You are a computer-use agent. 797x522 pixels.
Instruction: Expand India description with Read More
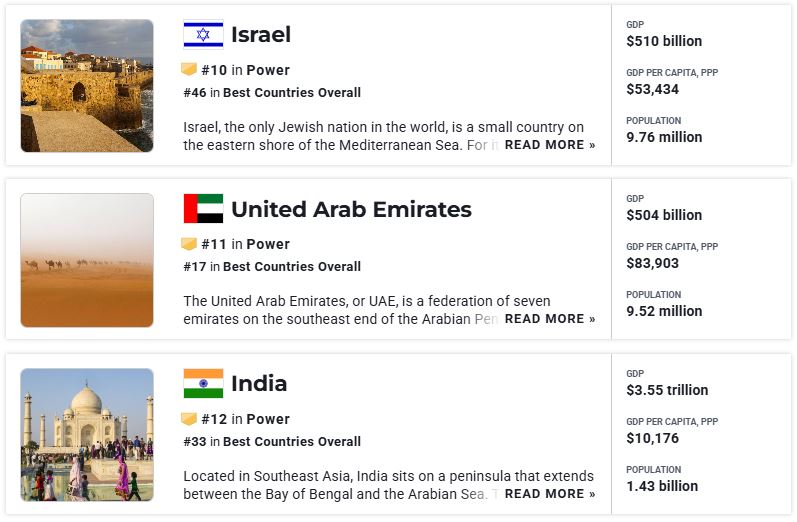[x=549, y=494]
